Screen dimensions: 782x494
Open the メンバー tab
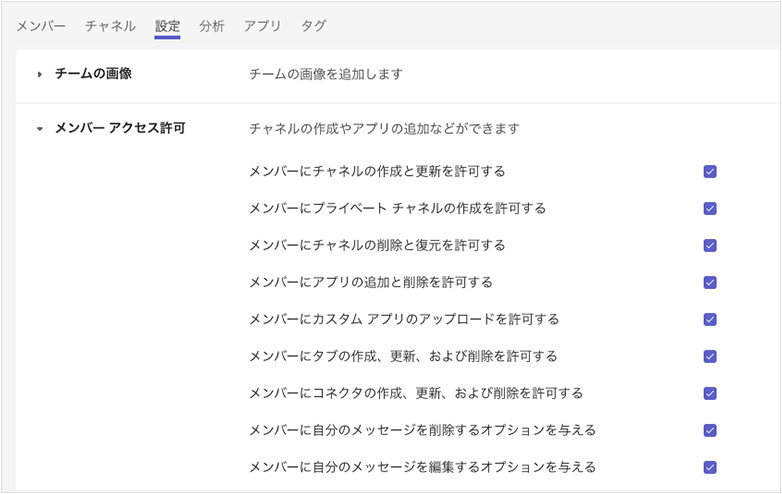point(41,26)
